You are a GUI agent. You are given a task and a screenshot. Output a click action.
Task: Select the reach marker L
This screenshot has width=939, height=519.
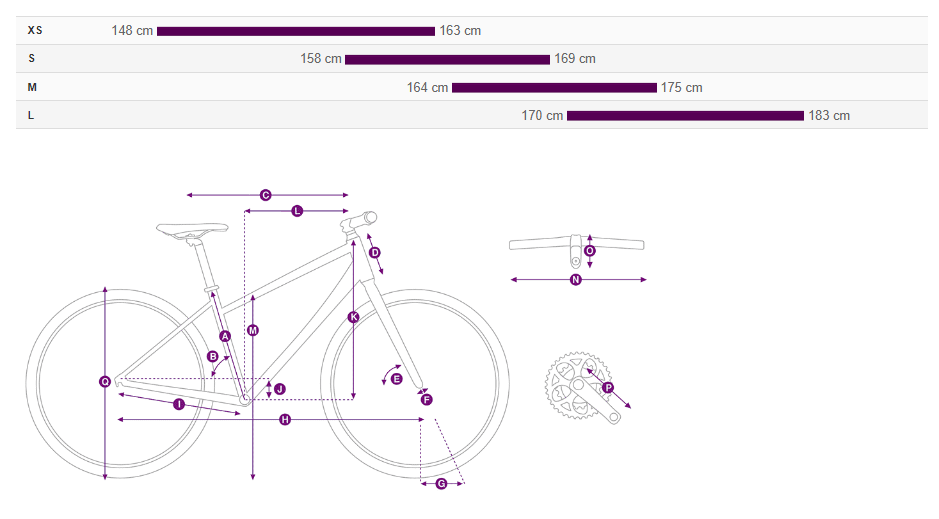point(297,211)
